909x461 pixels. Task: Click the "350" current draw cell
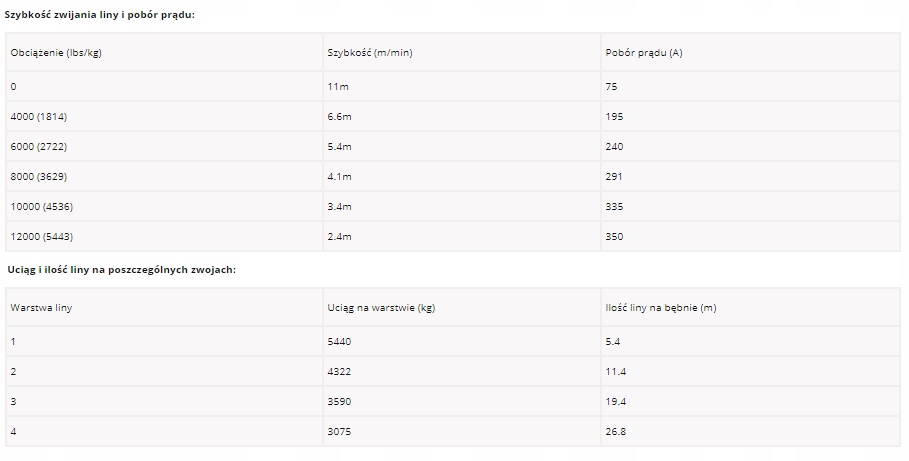point(614,237)
